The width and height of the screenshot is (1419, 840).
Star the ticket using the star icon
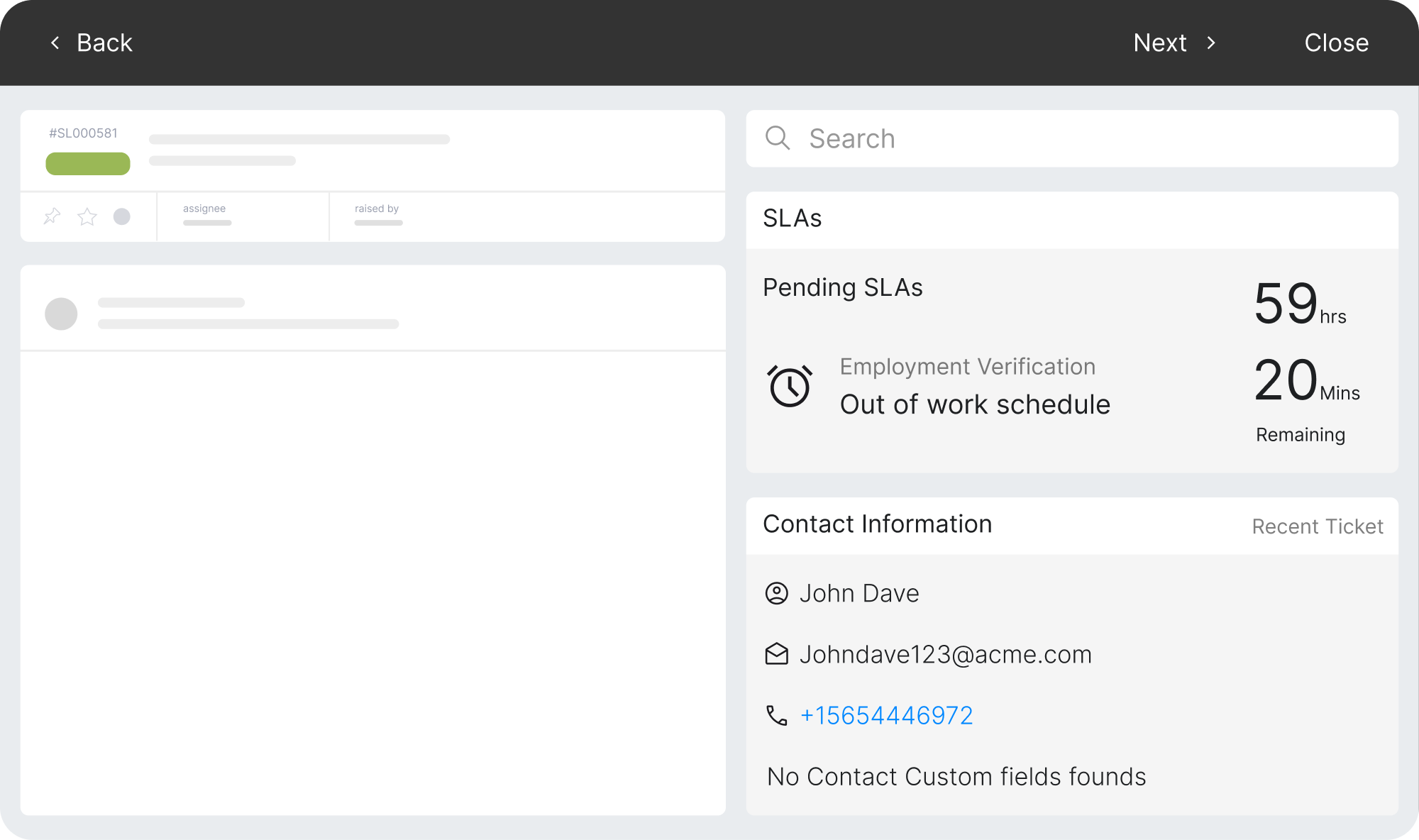[87, 216]
